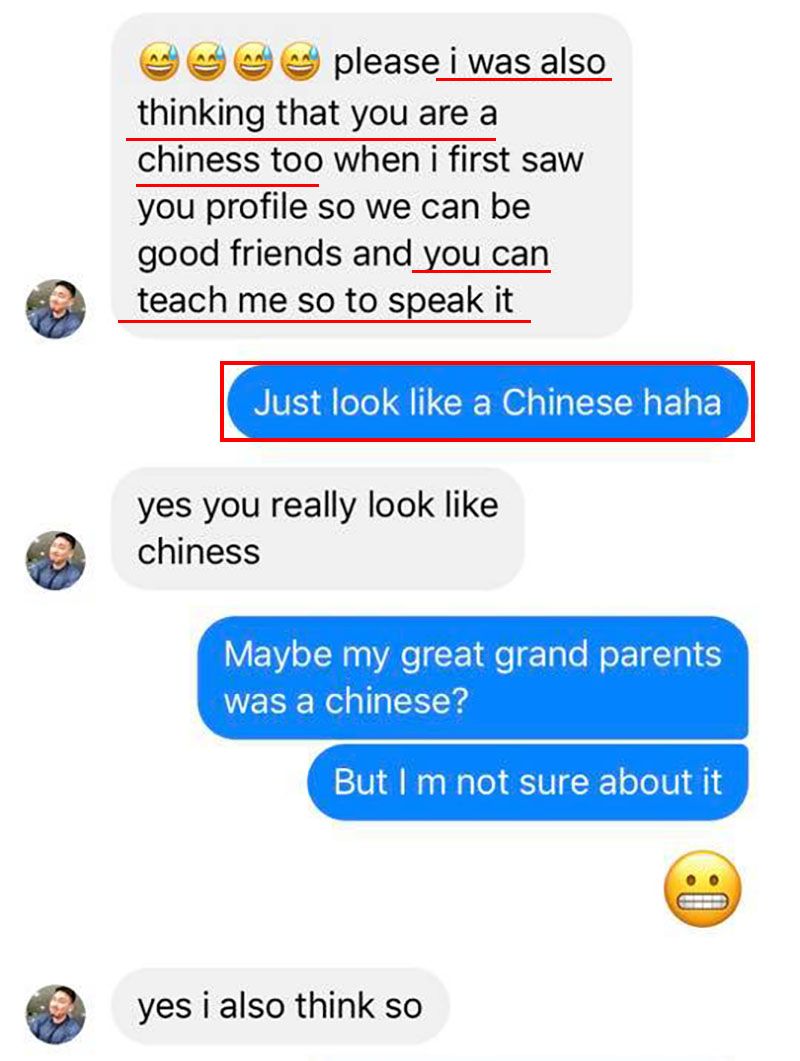Click the underlined words 'i was also'

[x=527, y=62]
